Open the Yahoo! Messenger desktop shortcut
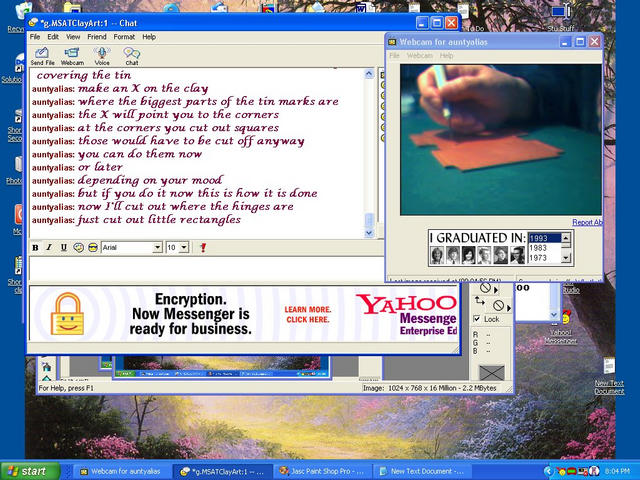The width and height of the screenshot is (640, 480). (x=561, y=328)
